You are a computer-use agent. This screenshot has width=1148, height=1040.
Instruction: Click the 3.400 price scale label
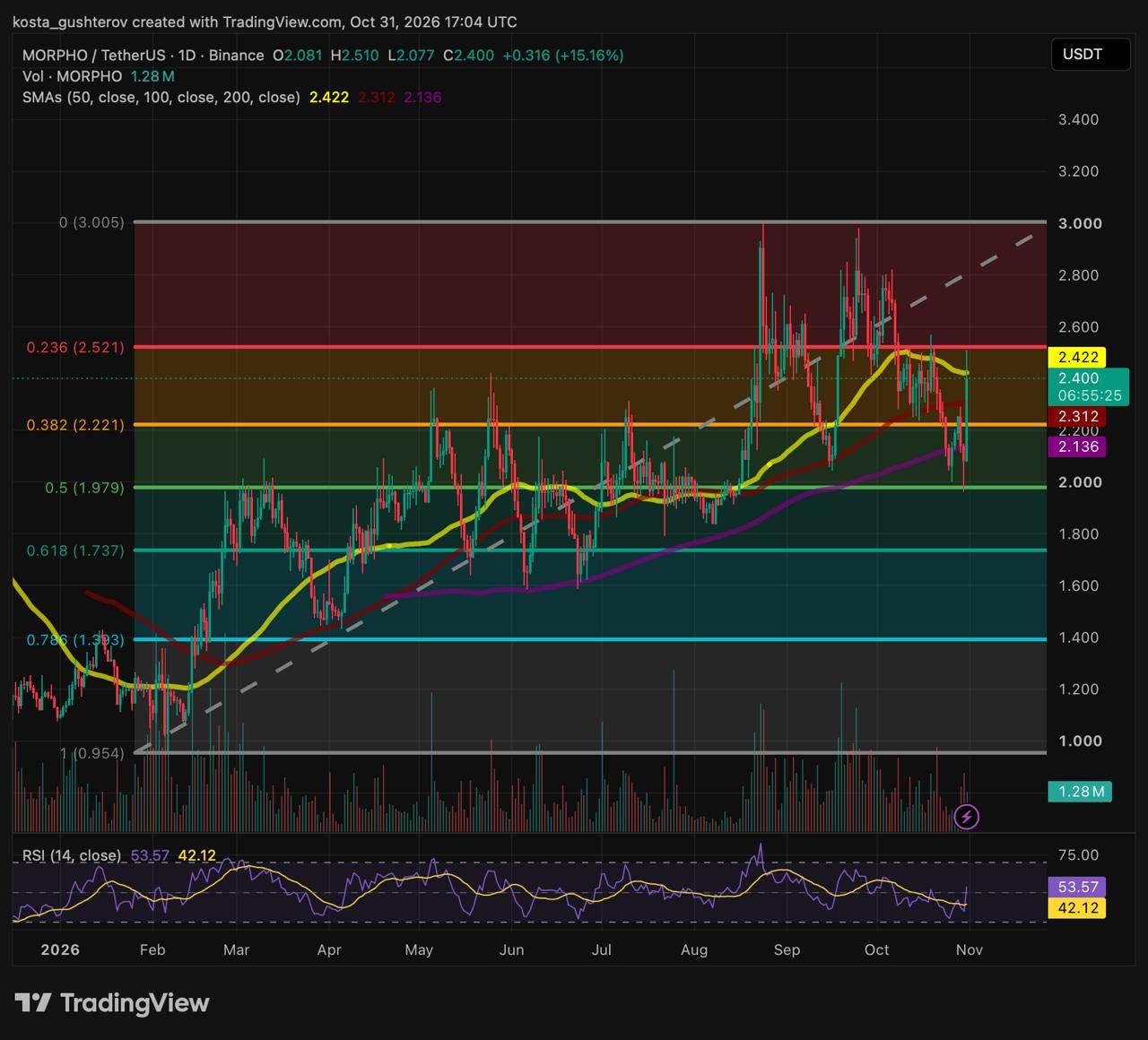[x=1078, y=119]
